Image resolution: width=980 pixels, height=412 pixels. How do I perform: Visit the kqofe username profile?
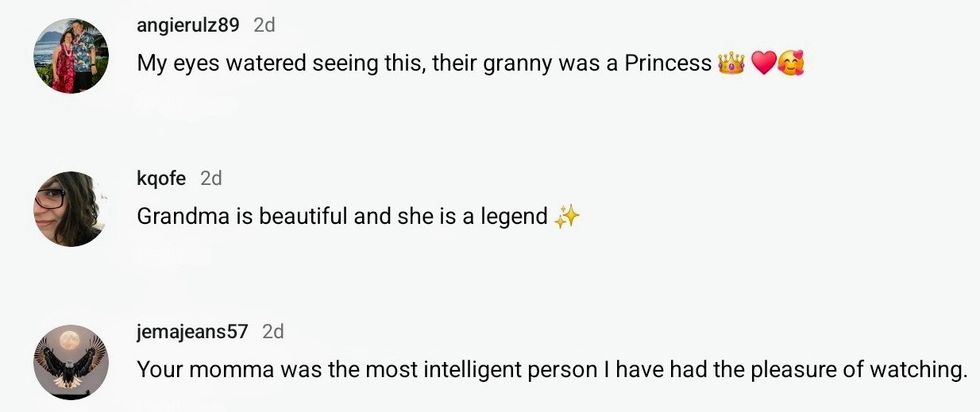(x=161, y=178)
